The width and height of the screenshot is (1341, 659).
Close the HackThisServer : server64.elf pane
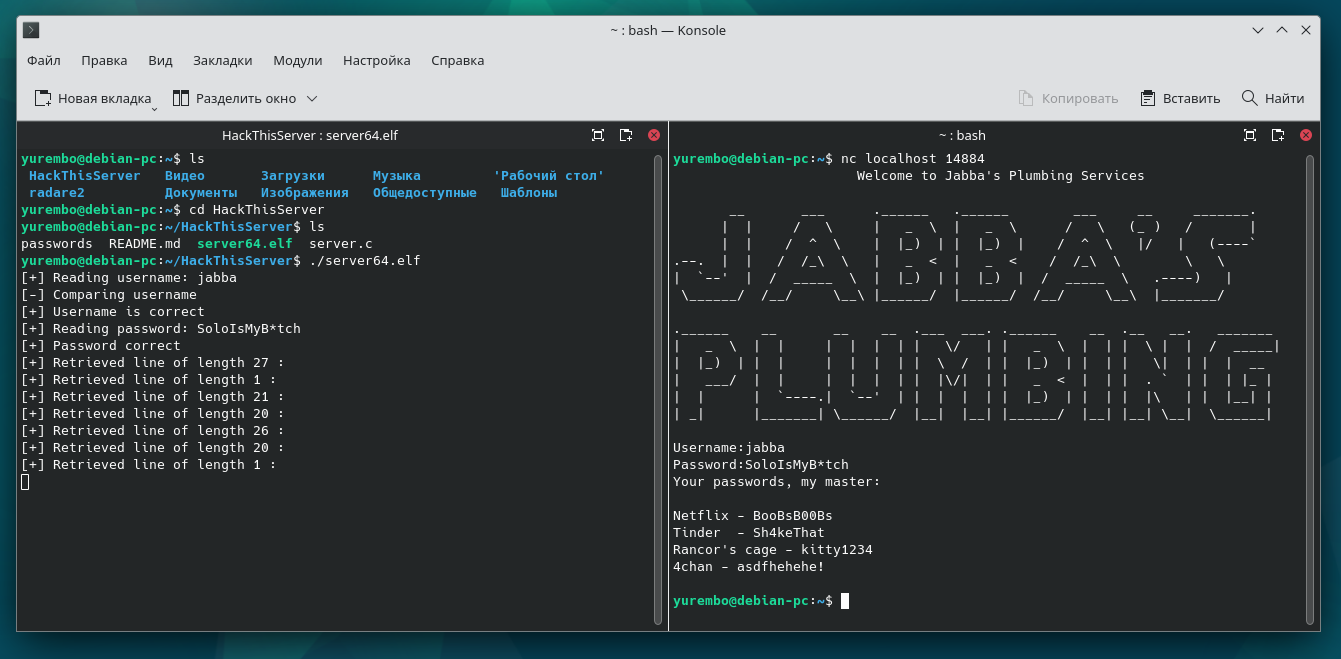tap(654, 135)
